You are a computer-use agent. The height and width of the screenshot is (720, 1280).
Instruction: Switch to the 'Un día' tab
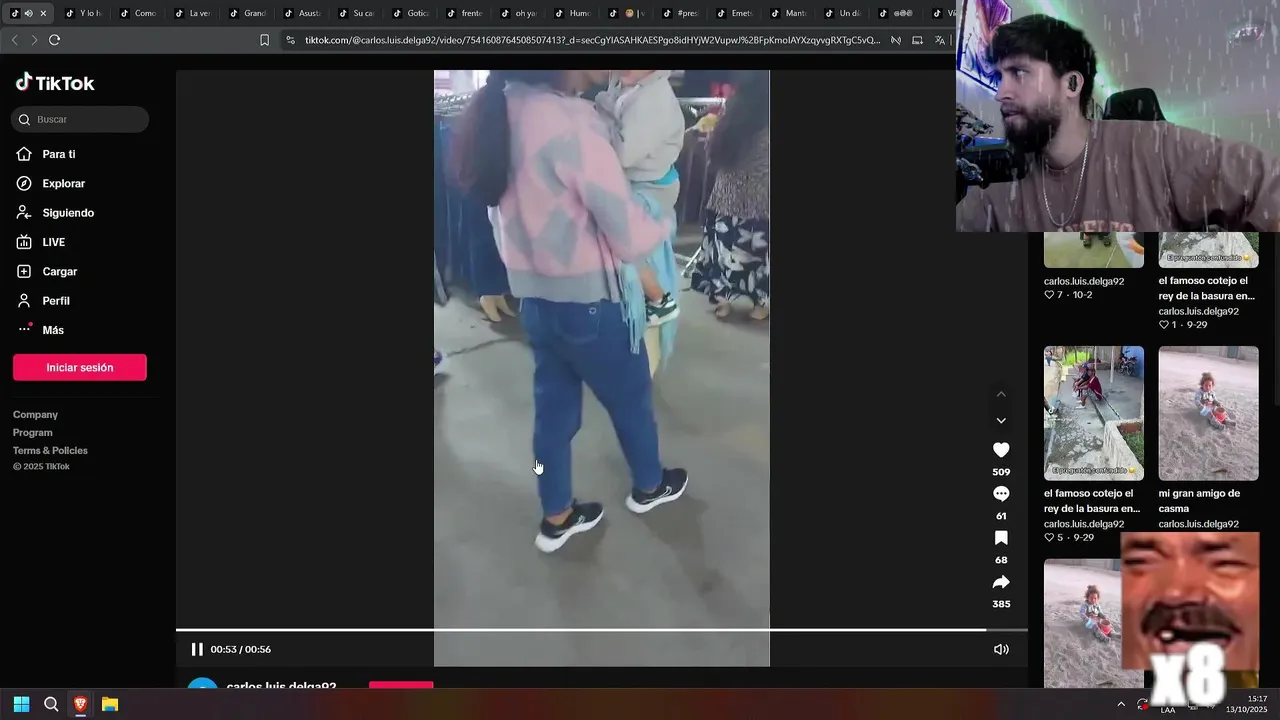tap(842, 13)
